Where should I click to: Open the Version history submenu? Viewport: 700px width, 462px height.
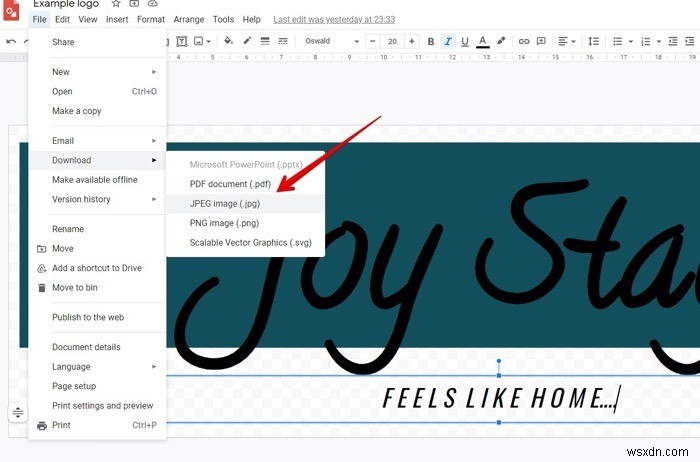click(x=97, y=199)
